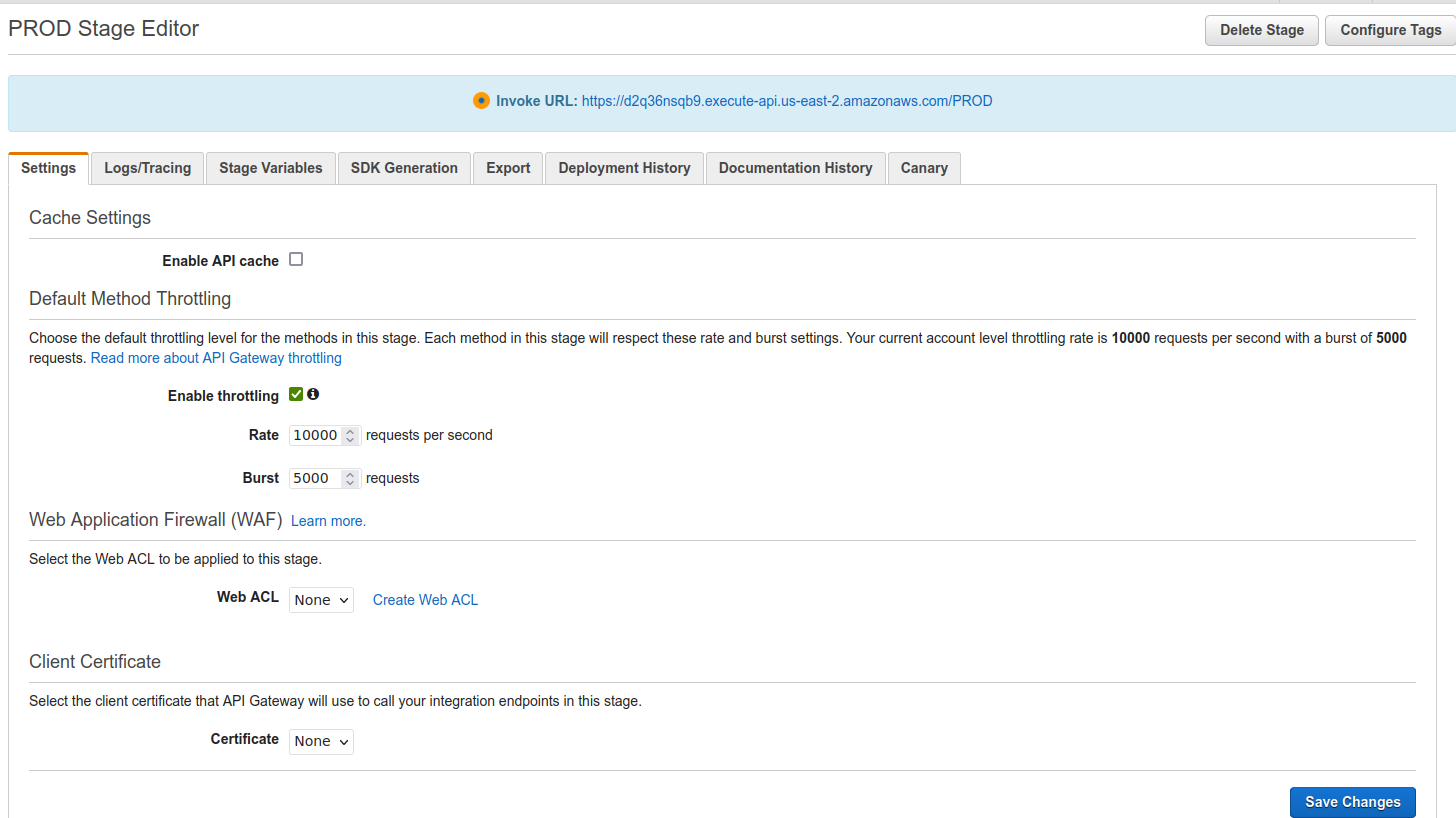
Task: Click the orange status icon before Invoke URL
Action: coord(481,100)
